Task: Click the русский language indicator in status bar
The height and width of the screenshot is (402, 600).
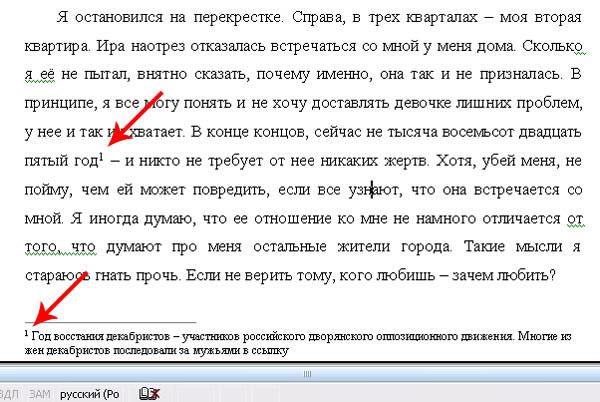Action: tap(90, 394)
